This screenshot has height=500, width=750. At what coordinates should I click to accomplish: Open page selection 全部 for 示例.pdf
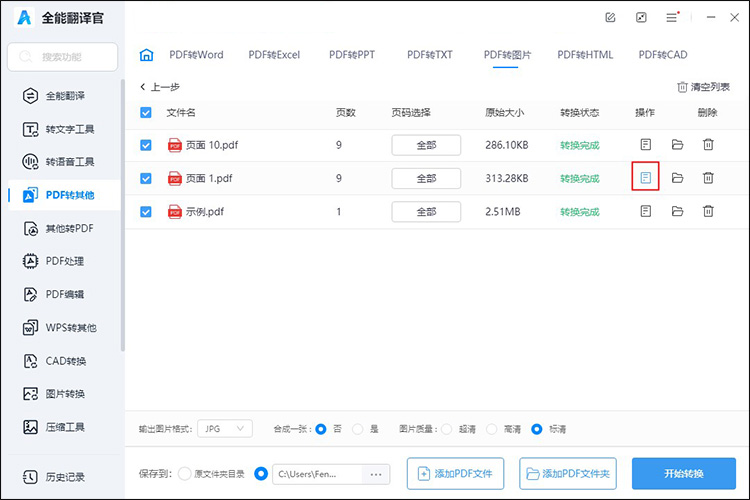click(426, 211)
